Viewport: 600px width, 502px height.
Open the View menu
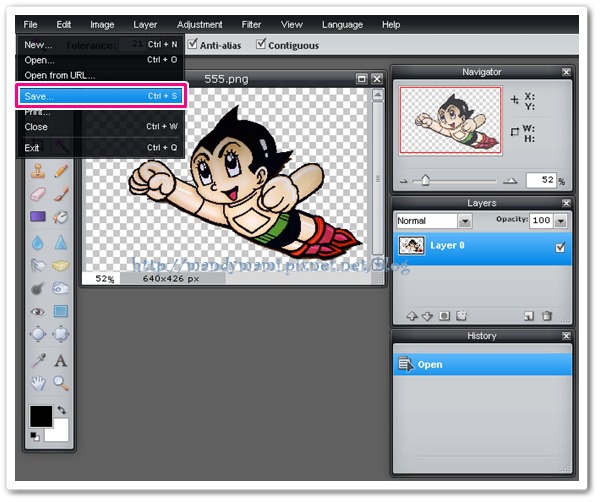point(292,24)
